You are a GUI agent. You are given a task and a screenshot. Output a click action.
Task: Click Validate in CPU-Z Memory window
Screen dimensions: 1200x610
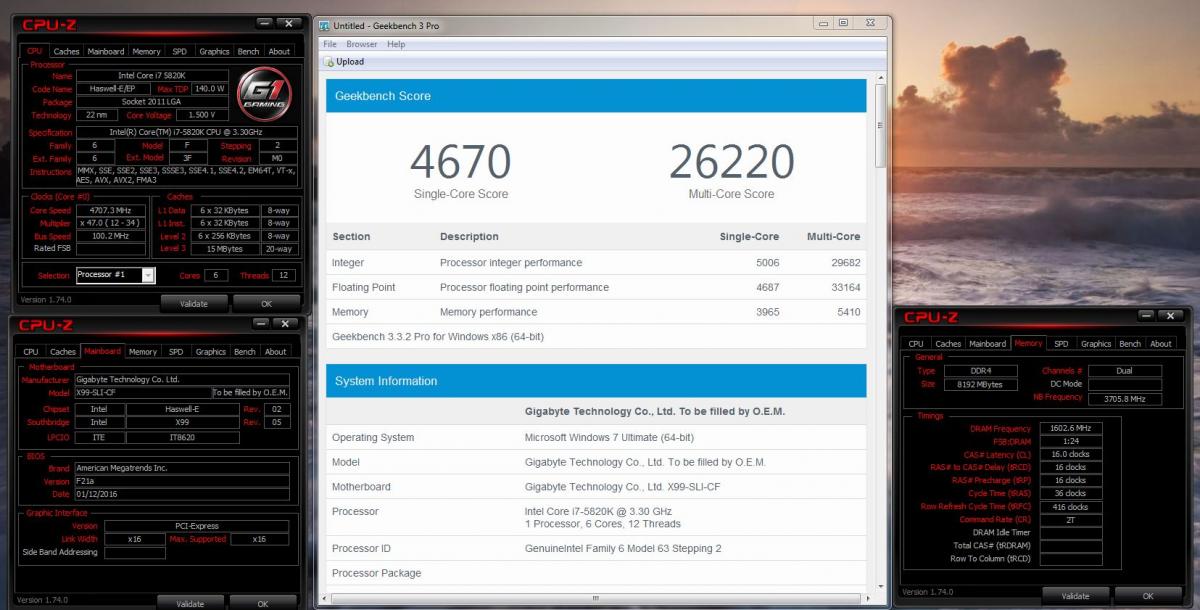click(x=1075, y=595)
